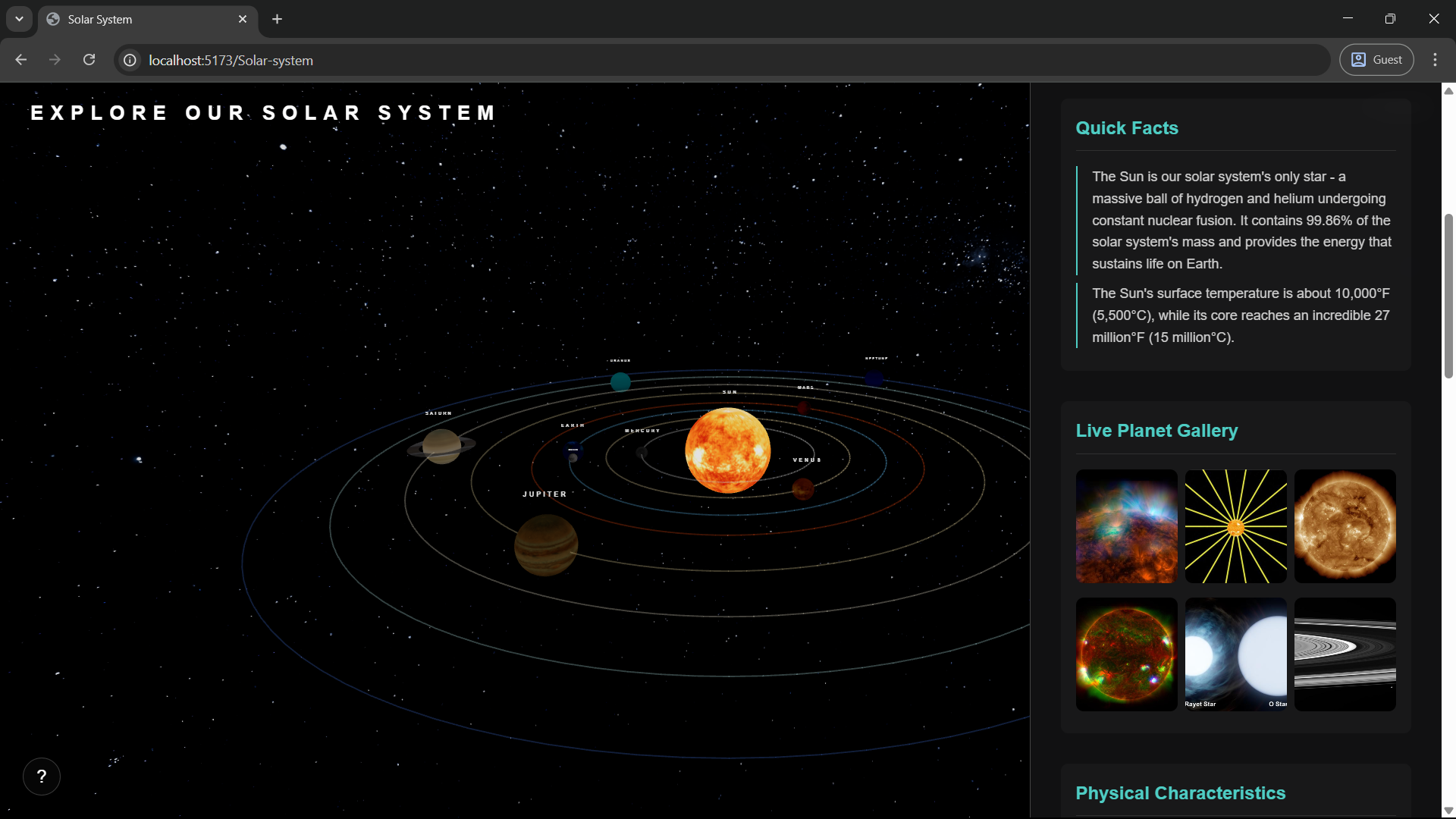Open the tab search dropdown chevron
The width and height of the screenshot is (1456, 819).
19,19
